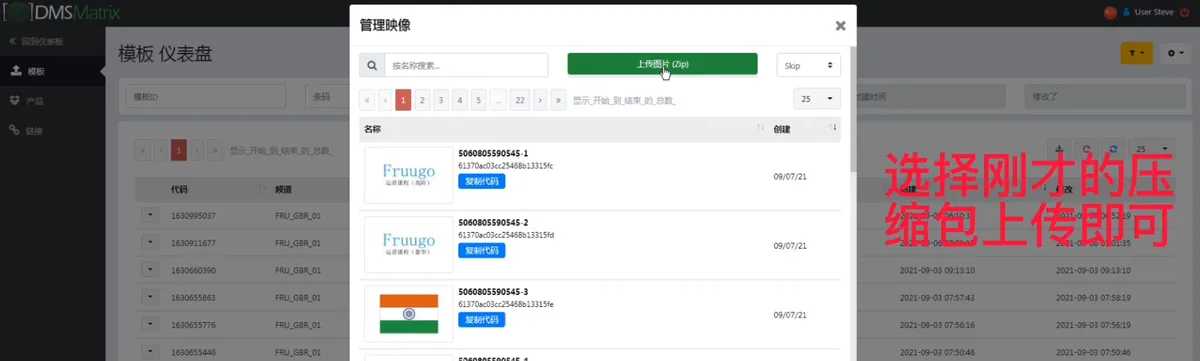Sort modal list by 名称 column header

pyautogui.click(x=563, y=129)
